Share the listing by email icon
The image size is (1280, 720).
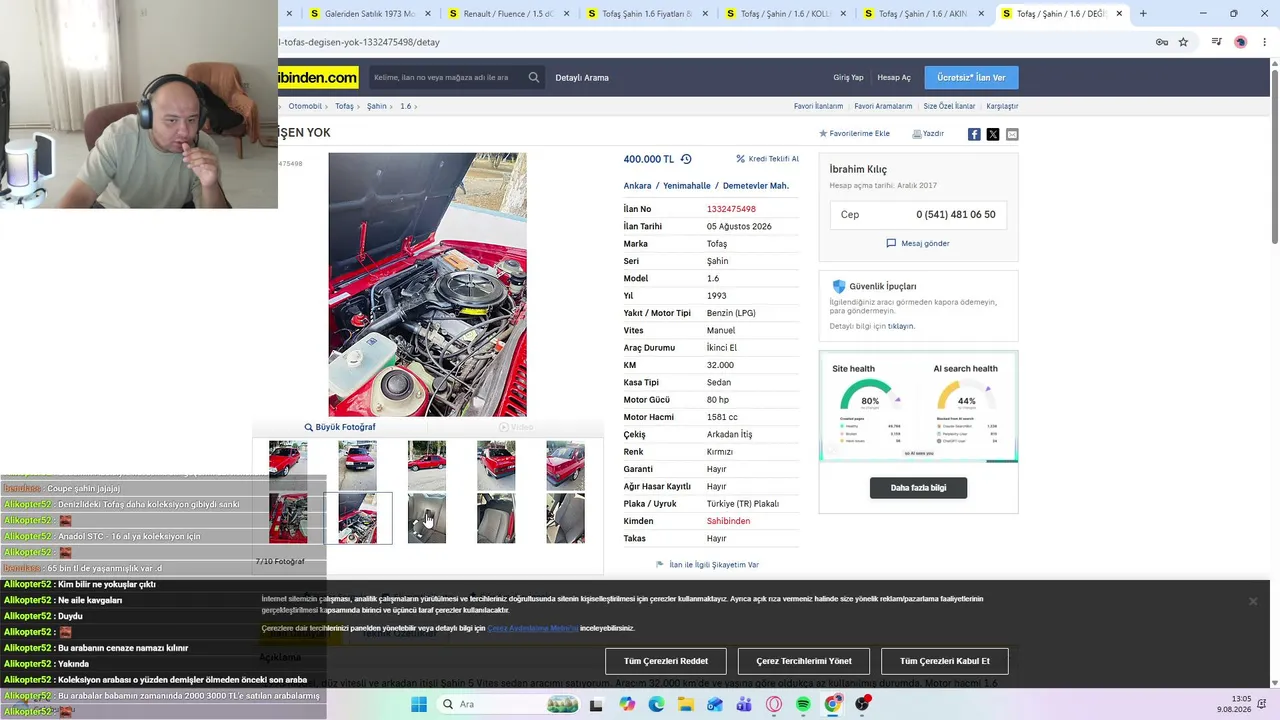point(1012,134)
